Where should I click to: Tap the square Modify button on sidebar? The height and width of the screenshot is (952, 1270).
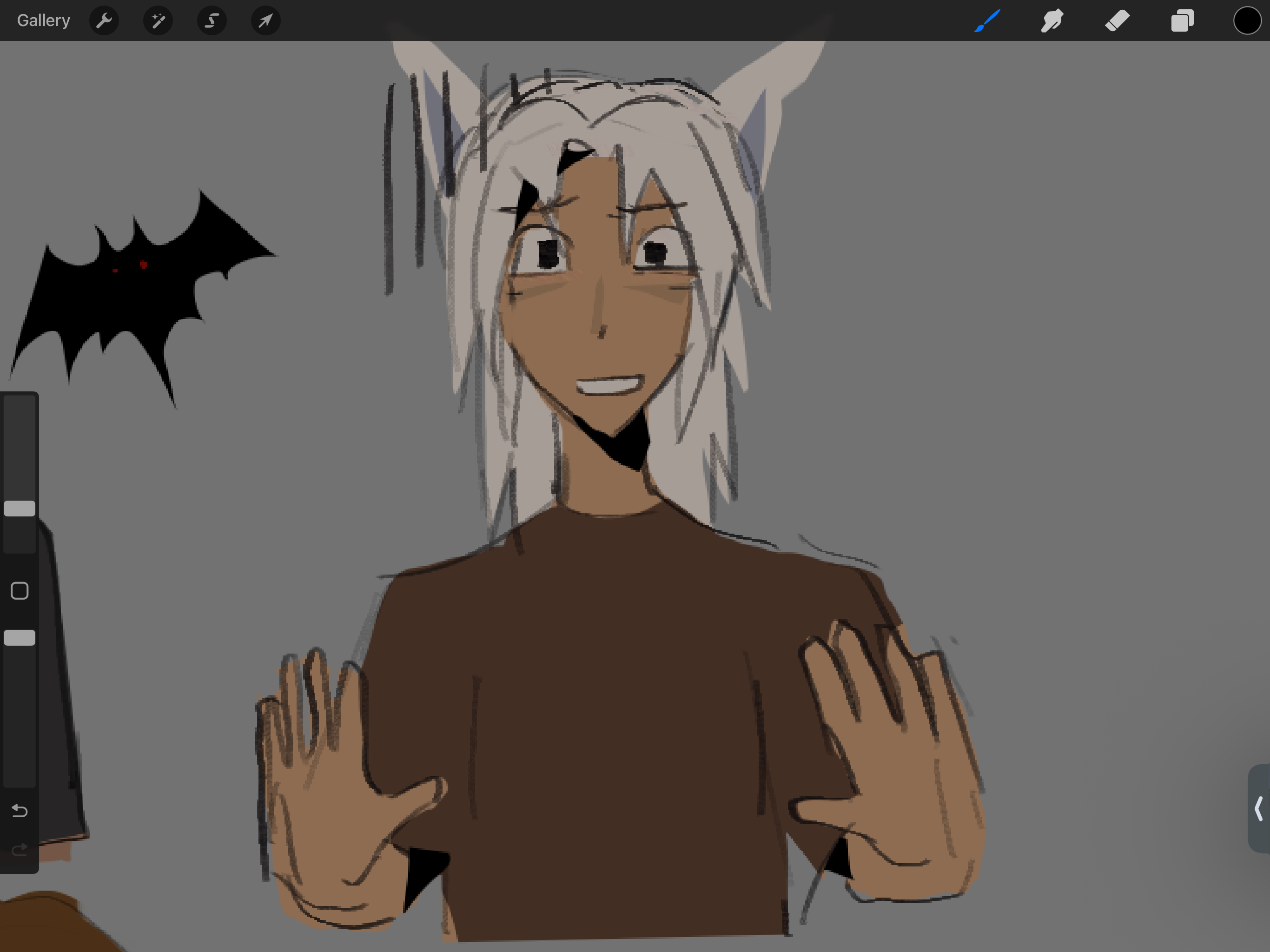click(x=20, y=590)
